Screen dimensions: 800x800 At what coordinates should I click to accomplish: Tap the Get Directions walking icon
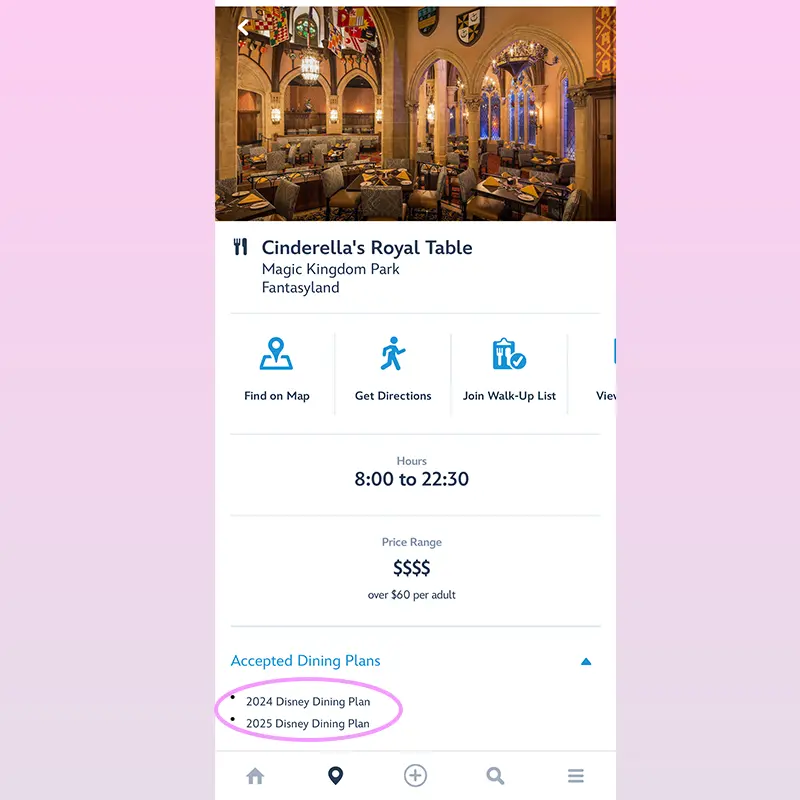click(x=393, y=353)
